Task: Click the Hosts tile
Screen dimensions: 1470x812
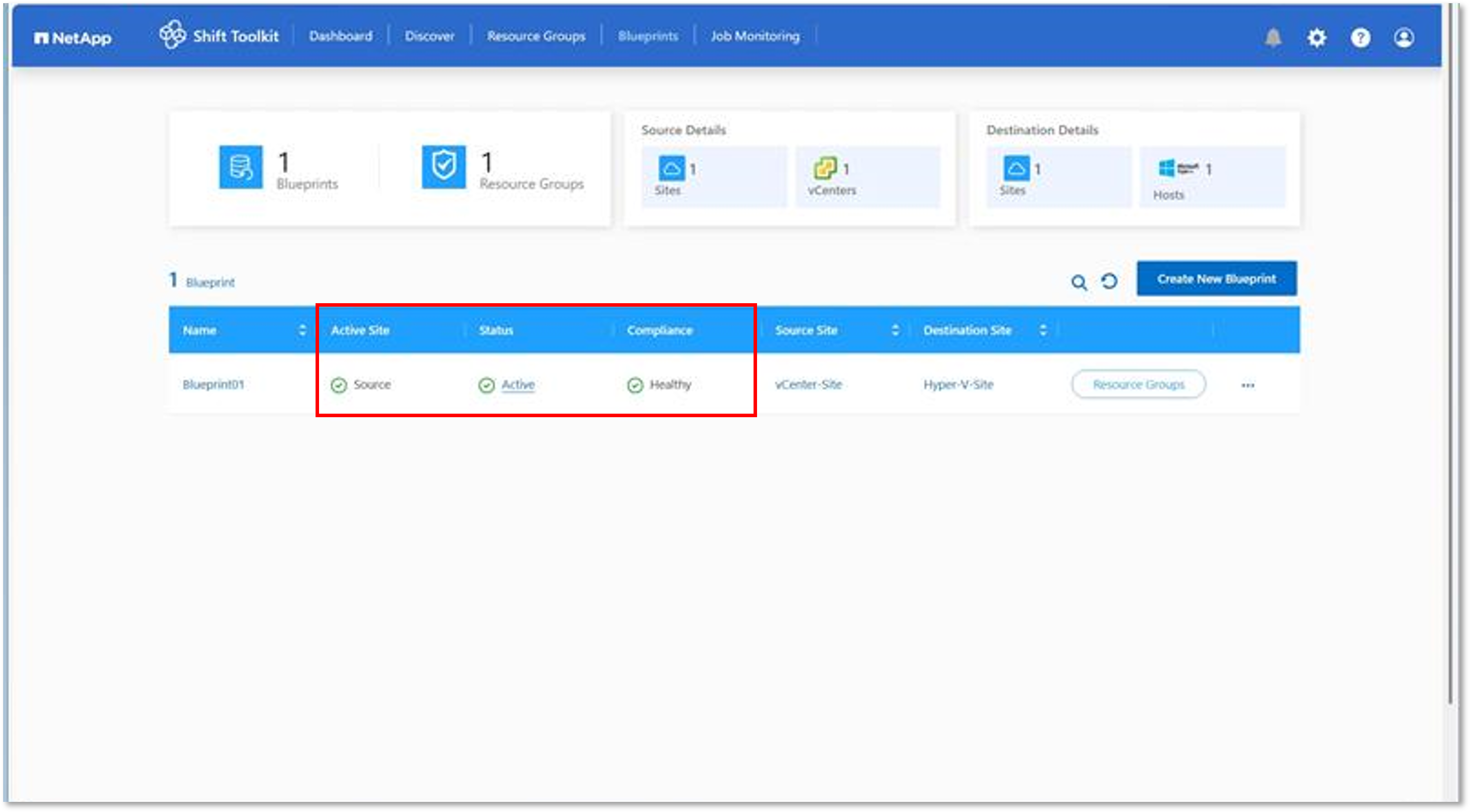Action: coord(1213,176)
